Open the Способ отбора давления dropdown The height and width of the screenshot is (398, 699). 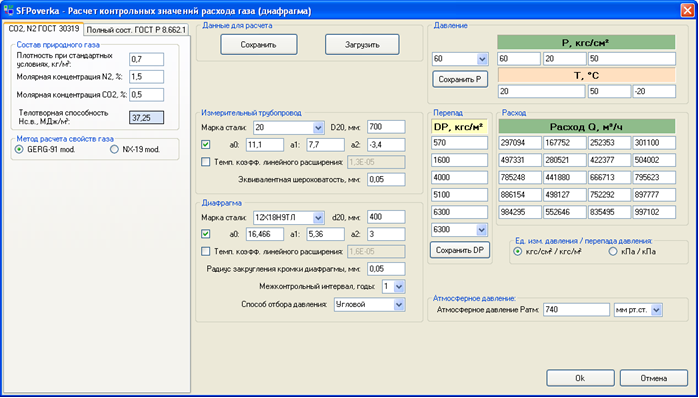click(370, 304)
